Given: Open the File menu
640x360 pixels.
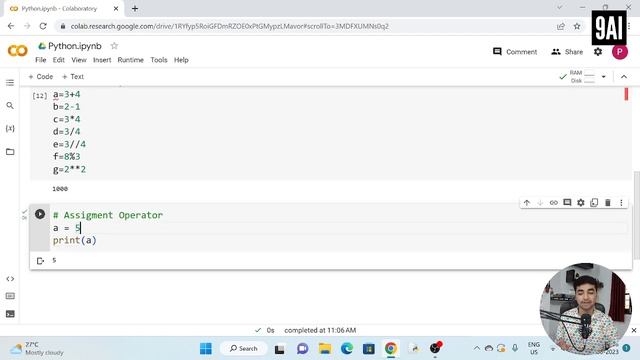Looking at the screenshot, I should pos(40,60).
